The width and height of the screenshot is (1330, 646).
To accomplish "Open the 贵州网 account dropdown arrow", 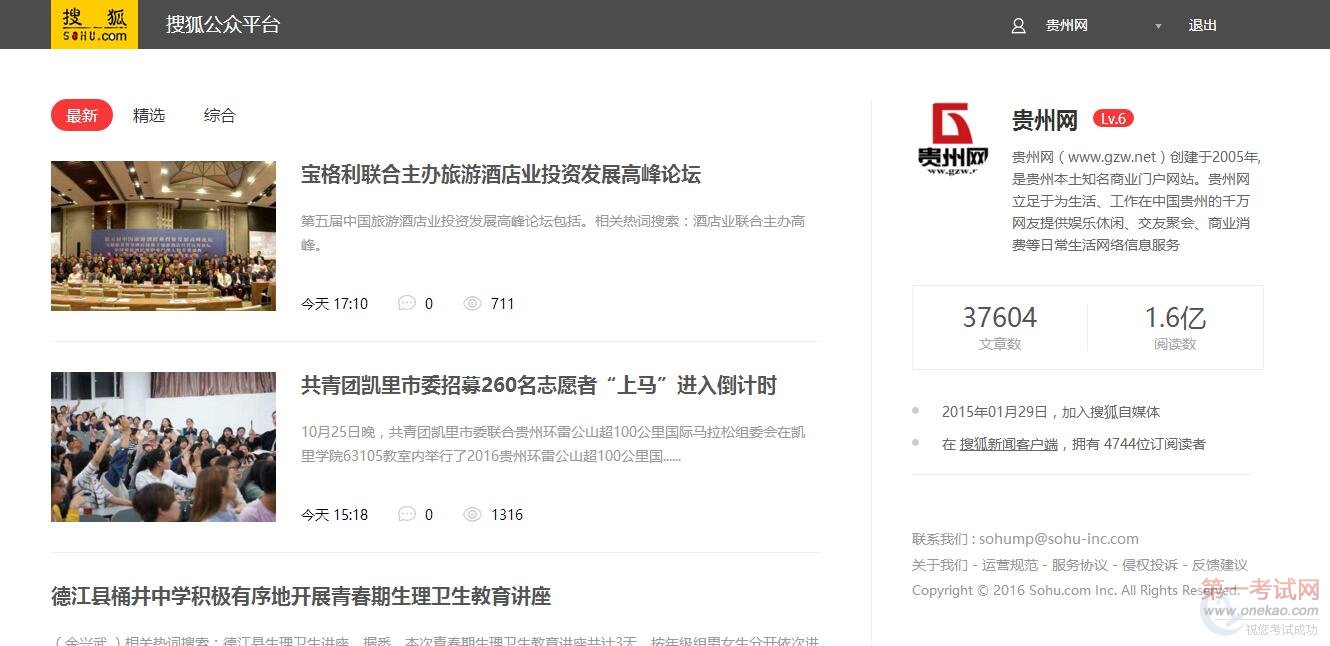I will point(1158,26).
